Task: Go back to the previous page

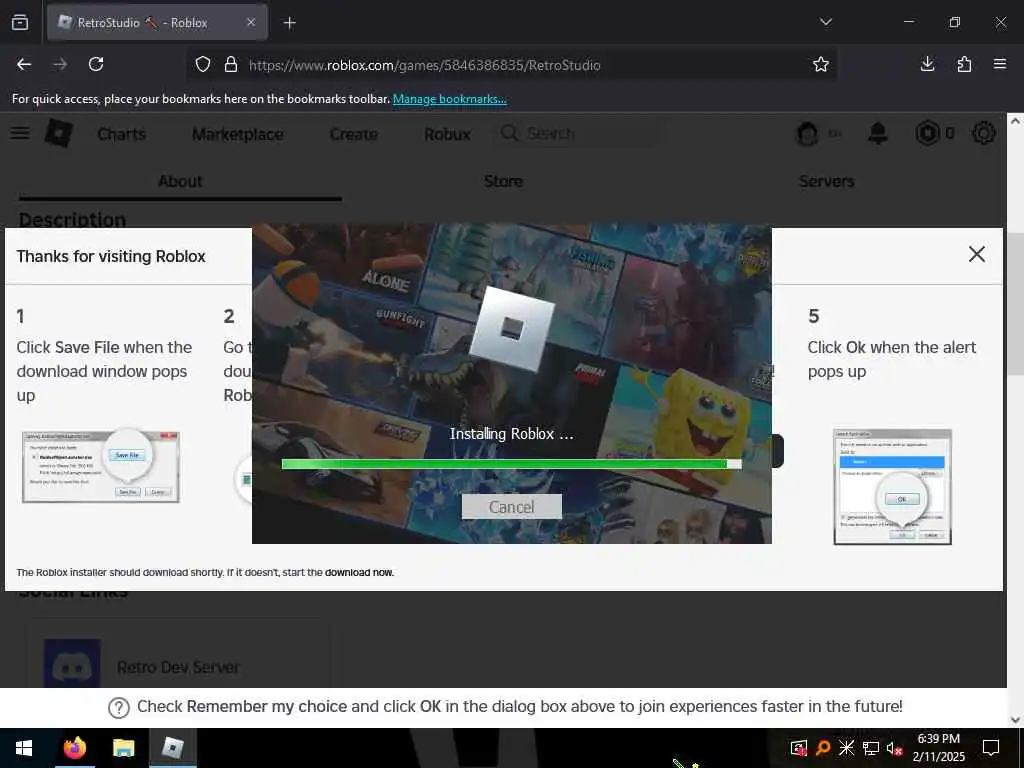Action: click(x=24, y=64)
